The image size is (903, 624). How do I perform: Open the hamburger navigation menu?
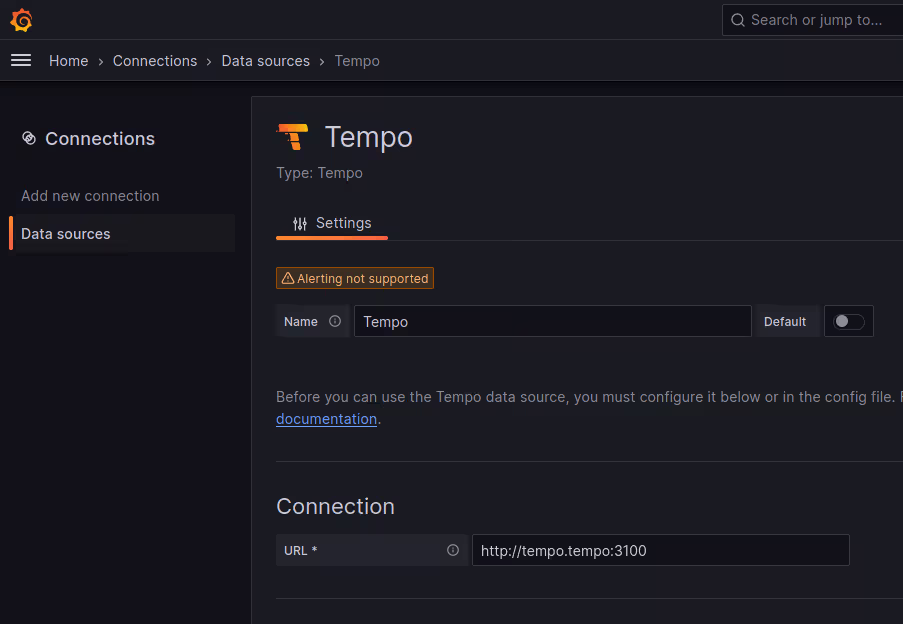[x=21, y=61]
